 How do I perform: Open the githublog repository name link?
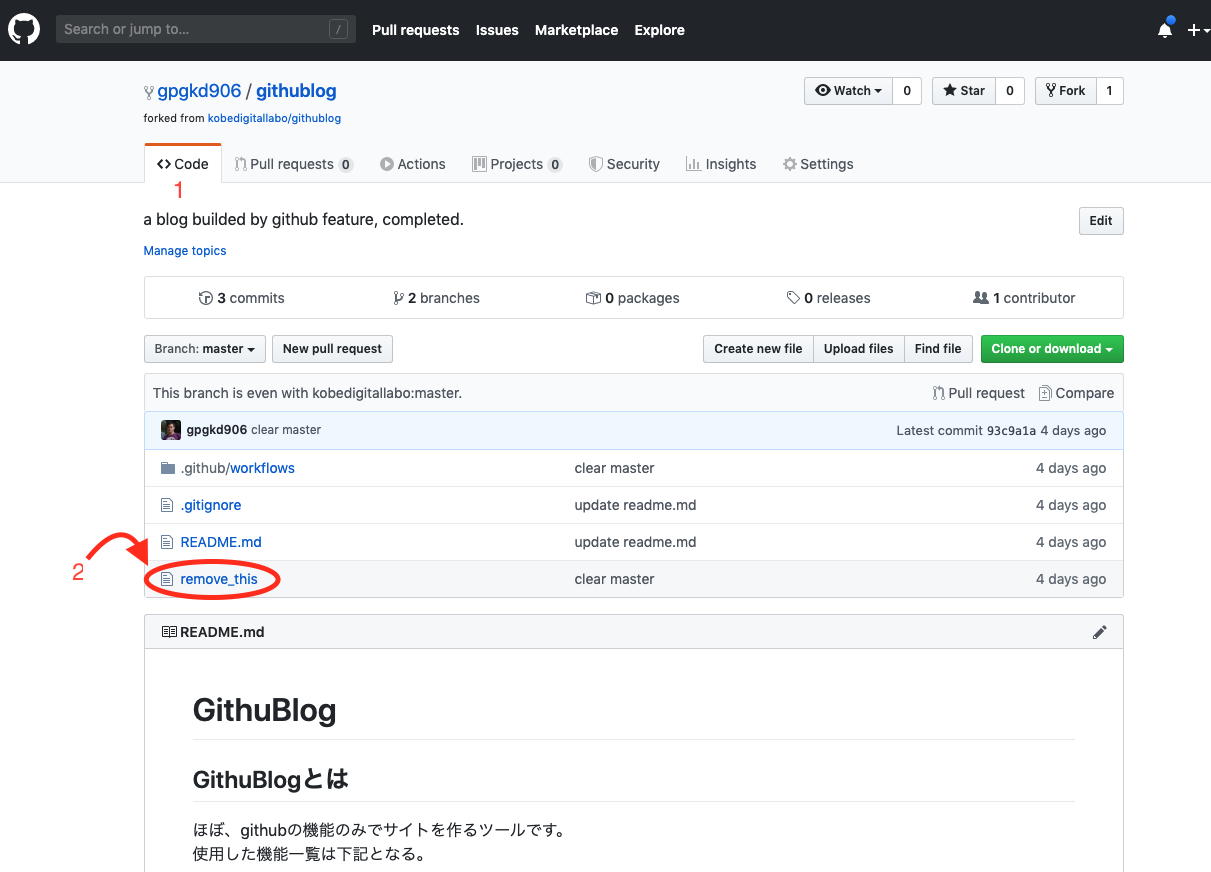[x=296, y=91]
